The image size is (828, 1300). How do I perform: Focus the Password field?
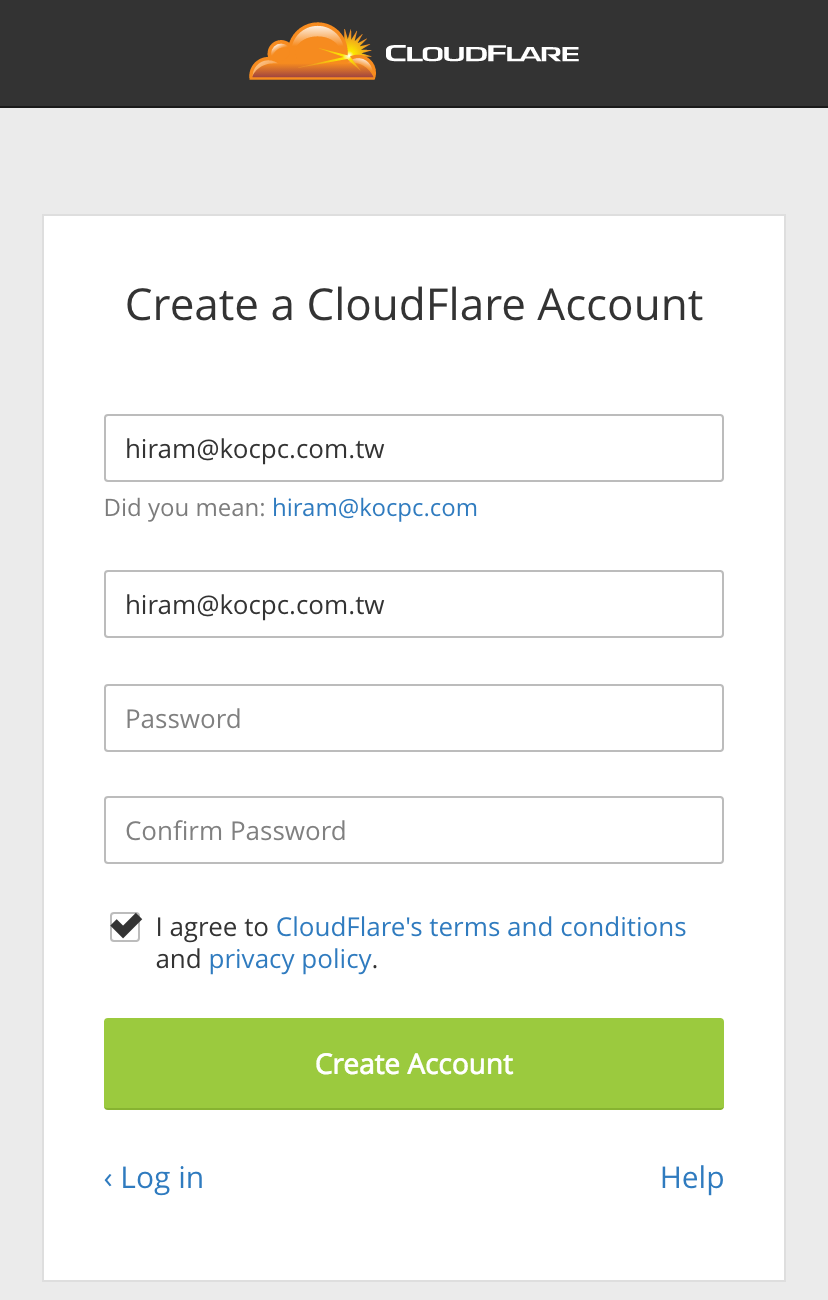414,718
